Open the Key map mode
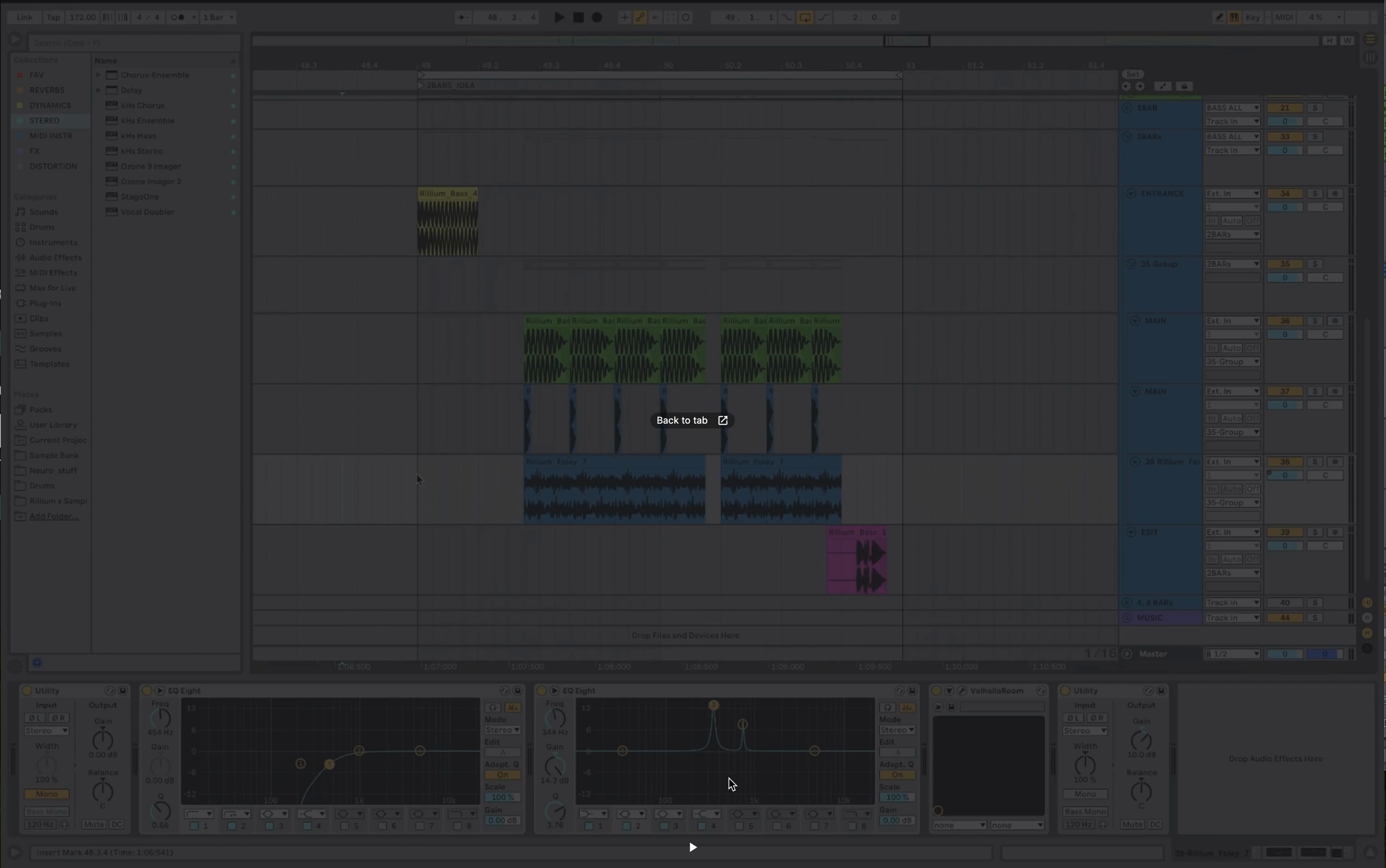This screenshot has height=868, width=1386. pyautogui.click(x=1253, y=17)
